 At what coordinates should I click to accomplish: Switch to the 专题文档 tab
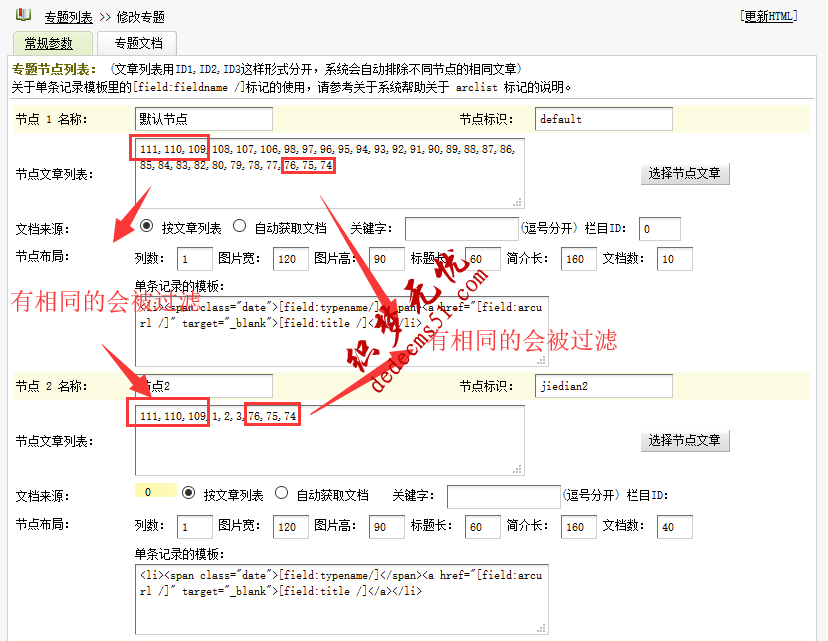tap(137, 43)
